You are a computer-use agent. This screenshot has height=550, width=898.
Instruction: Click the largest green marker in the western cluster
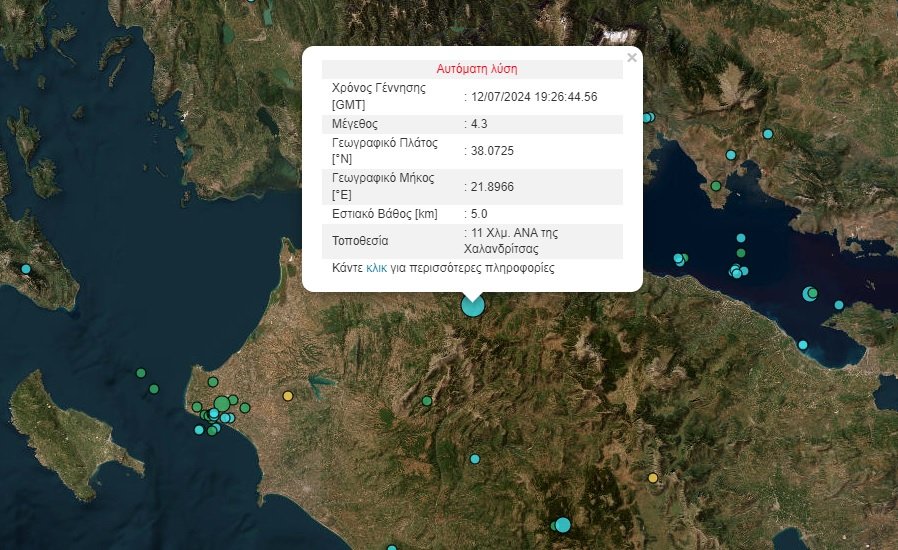coord(222,404)
